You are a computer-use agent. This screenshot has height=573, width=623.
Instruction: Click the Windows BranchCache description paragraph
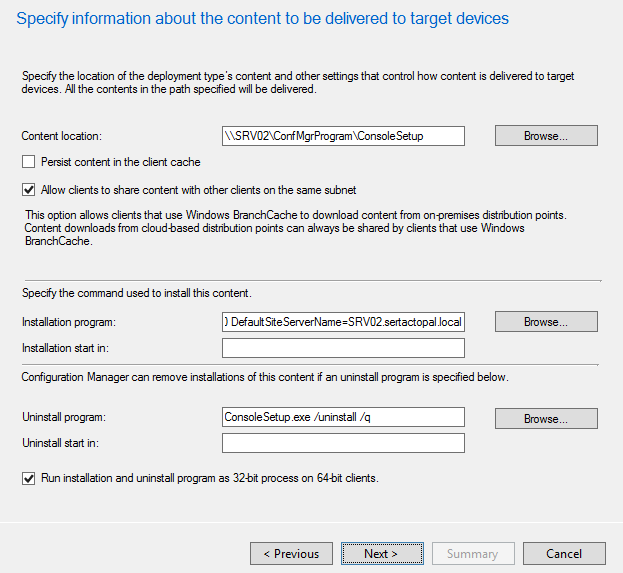[x=290, y=228]
